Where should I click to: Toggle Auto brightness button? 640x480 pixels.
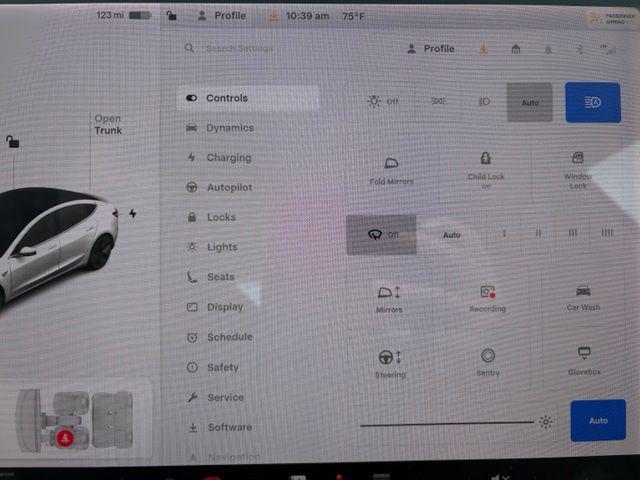click(598, 420)
